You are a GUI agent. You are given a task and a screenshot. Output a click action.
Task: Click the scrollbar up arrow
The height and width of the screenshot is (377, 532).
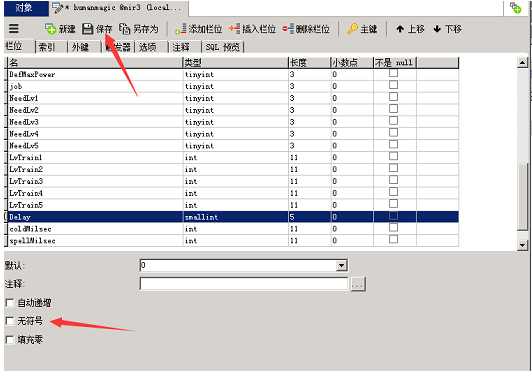(522, 62)
